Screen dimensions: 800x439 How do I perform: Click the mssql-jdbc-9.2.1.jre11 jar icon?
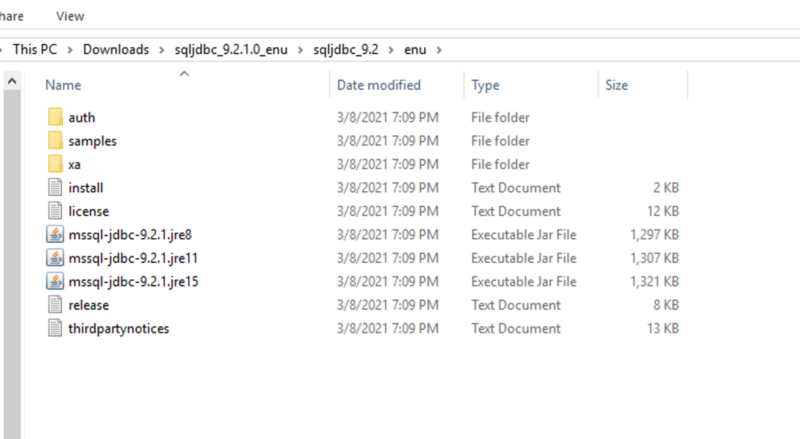click(55, 258)
